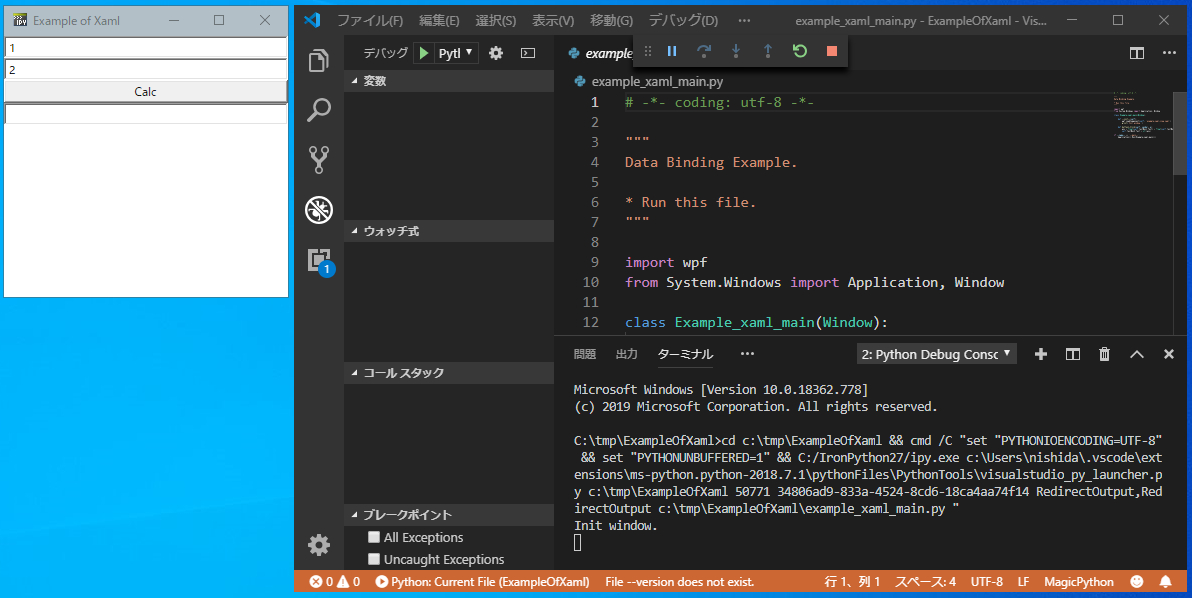Open launch.json with the debug gear icon
Image resolution: width=1192 pixels, height=598 pixels.
[496, 53]
